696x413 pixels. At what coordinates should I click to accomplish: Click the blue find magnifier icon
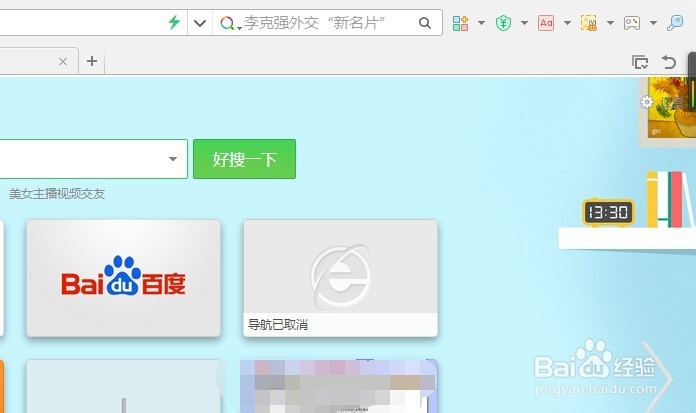[675, 23]
